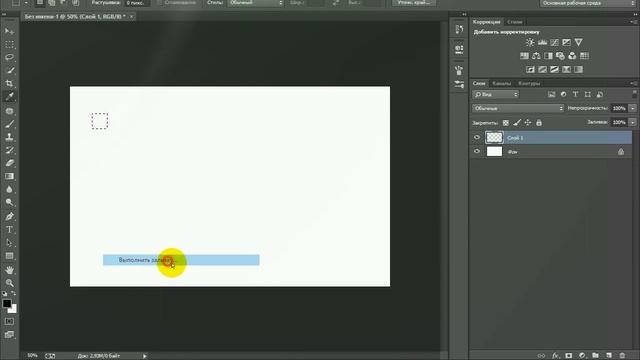The height and width of the screenshot is (360, 640).
Task: Toggle lock layer position
Action: (x=528, y=122)
